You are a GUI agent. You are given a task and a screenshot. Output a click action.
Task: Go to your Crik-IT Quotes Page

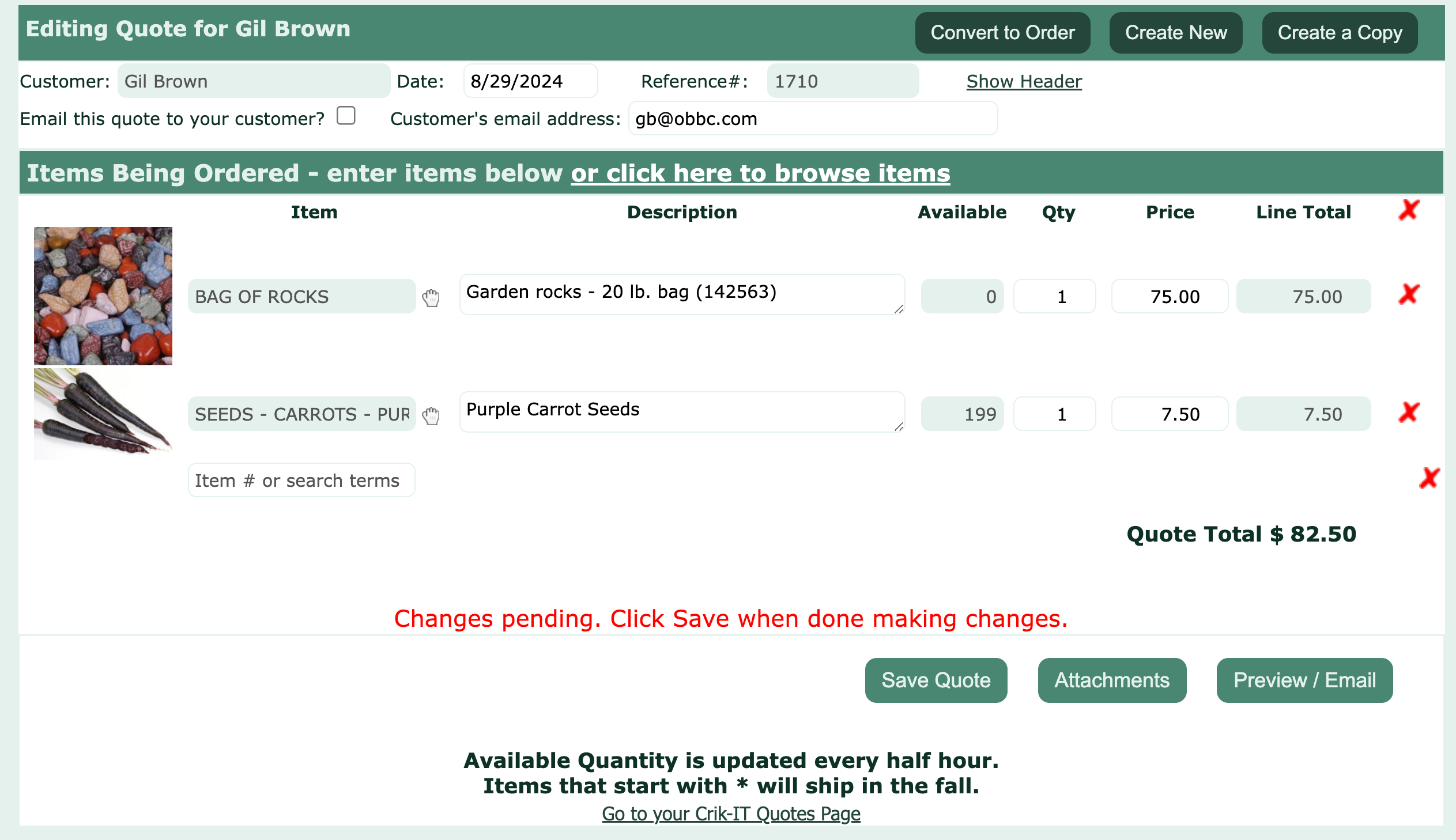pyautogui.click(x=731, y=813)
